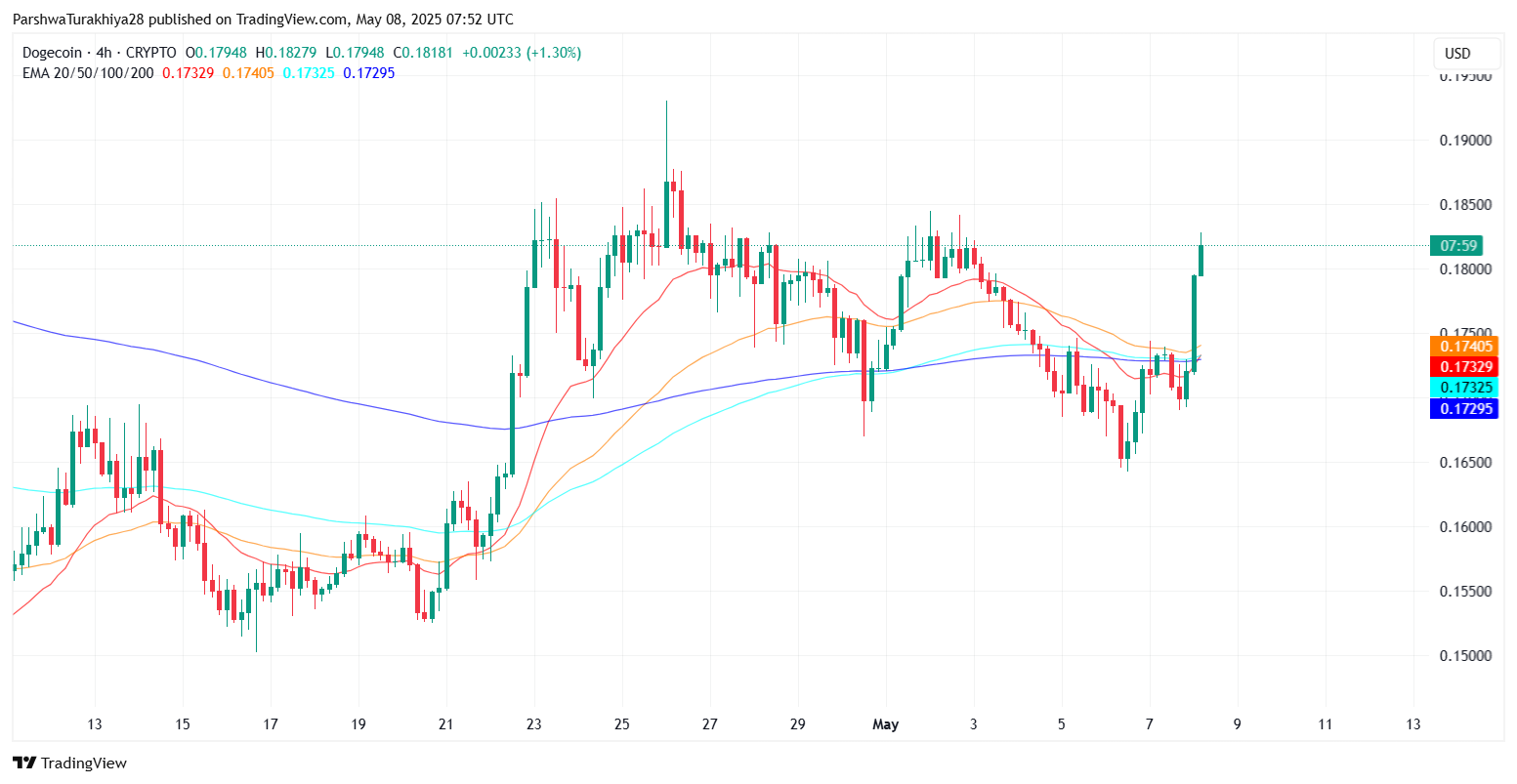The image size is (1517, 784).
Task: Click the latest green candle on chart
Action: pyautogui.click(x=1201, y=260)
